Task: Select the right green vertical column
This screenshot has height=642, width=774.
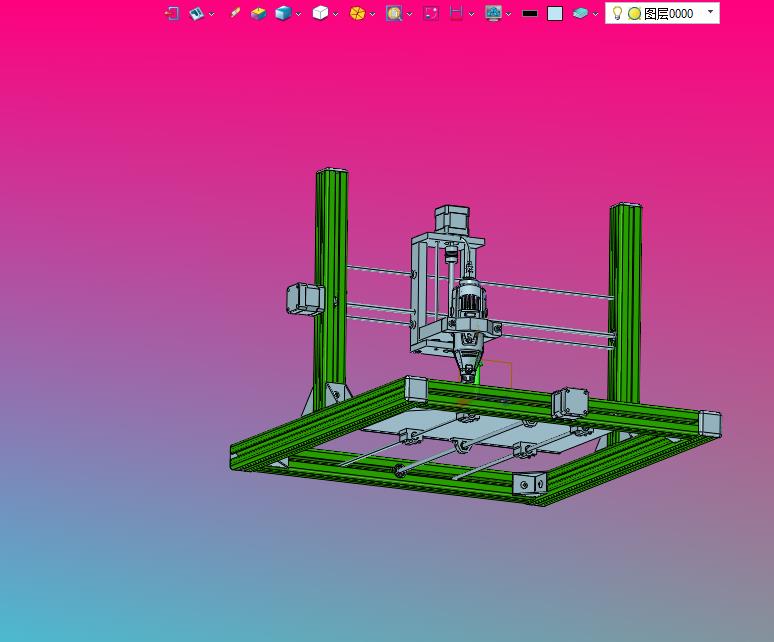Action: [x=625, y=302]
